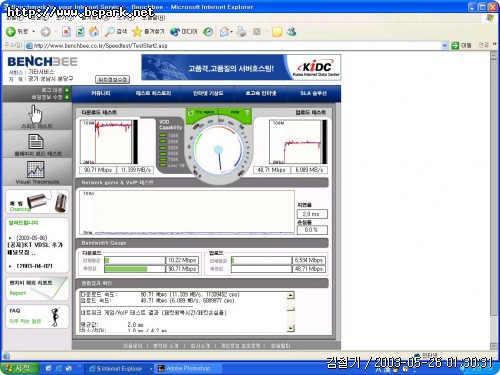Open the 테스트 히스토리 navigation tab
Image resolution: width=500 pixels, height=375 pixels.
[x=153, y=93]
